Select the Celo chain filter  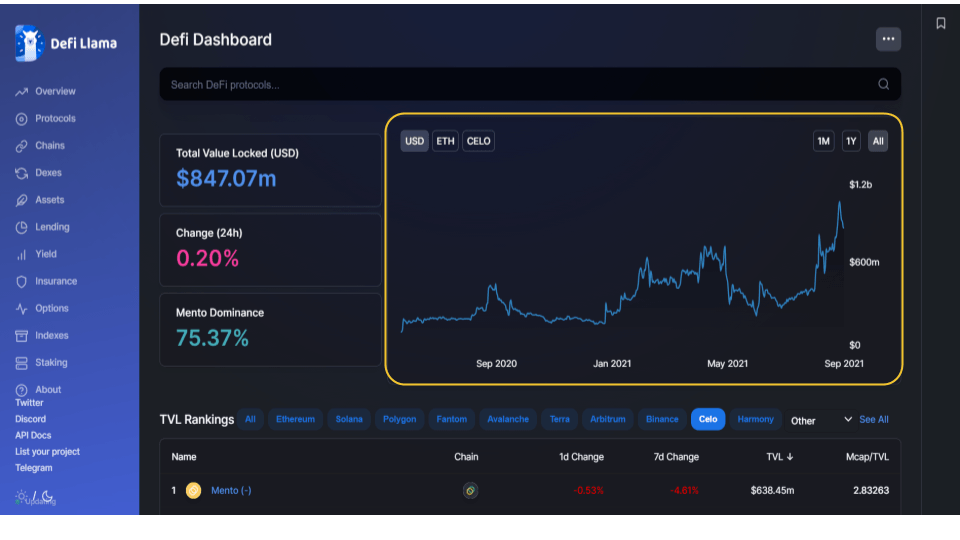pos(708,419)
